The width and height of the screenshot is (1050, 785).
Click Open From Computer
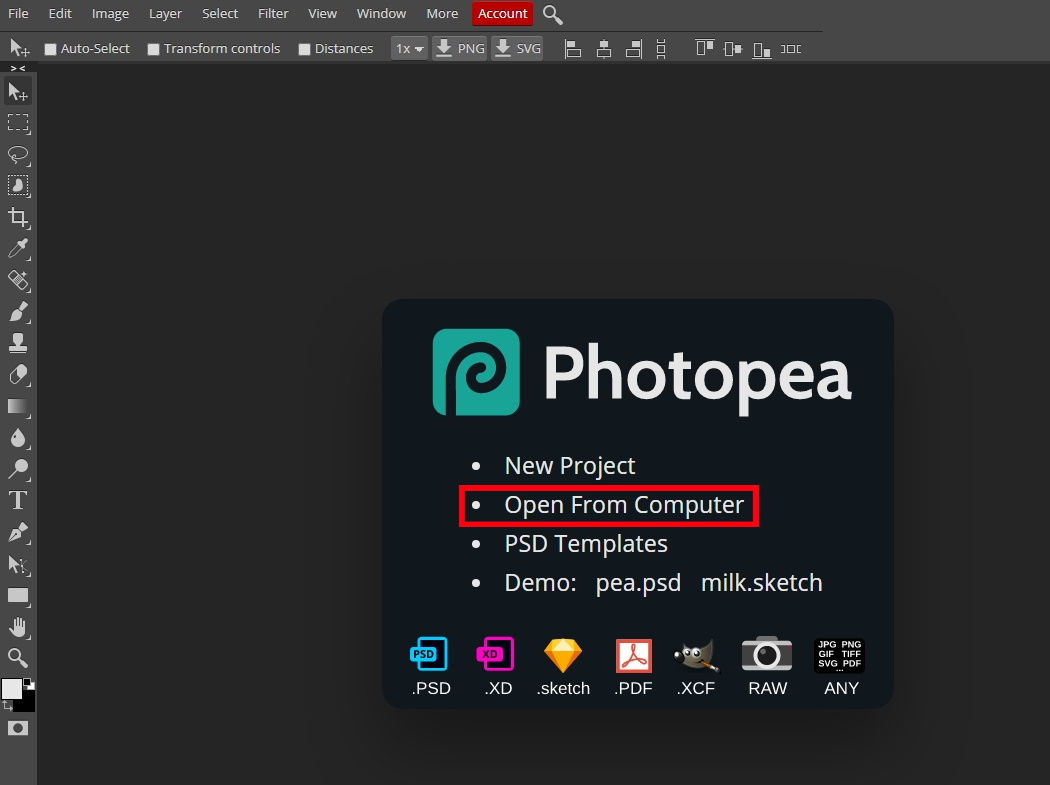624,505
